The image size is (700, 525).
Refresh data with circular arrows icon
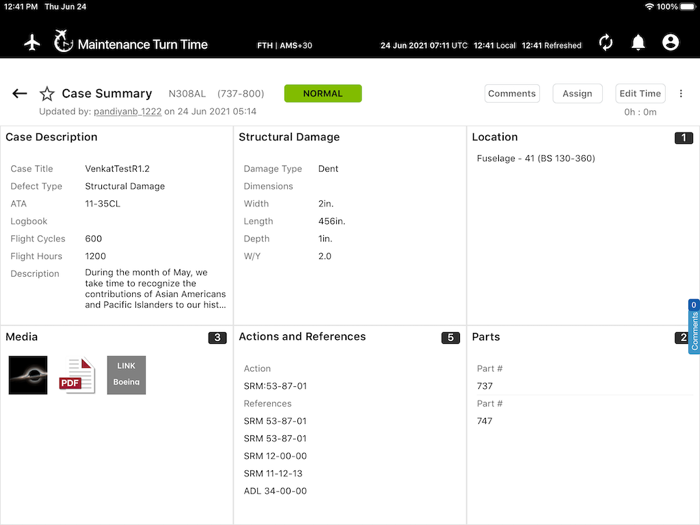606,42
